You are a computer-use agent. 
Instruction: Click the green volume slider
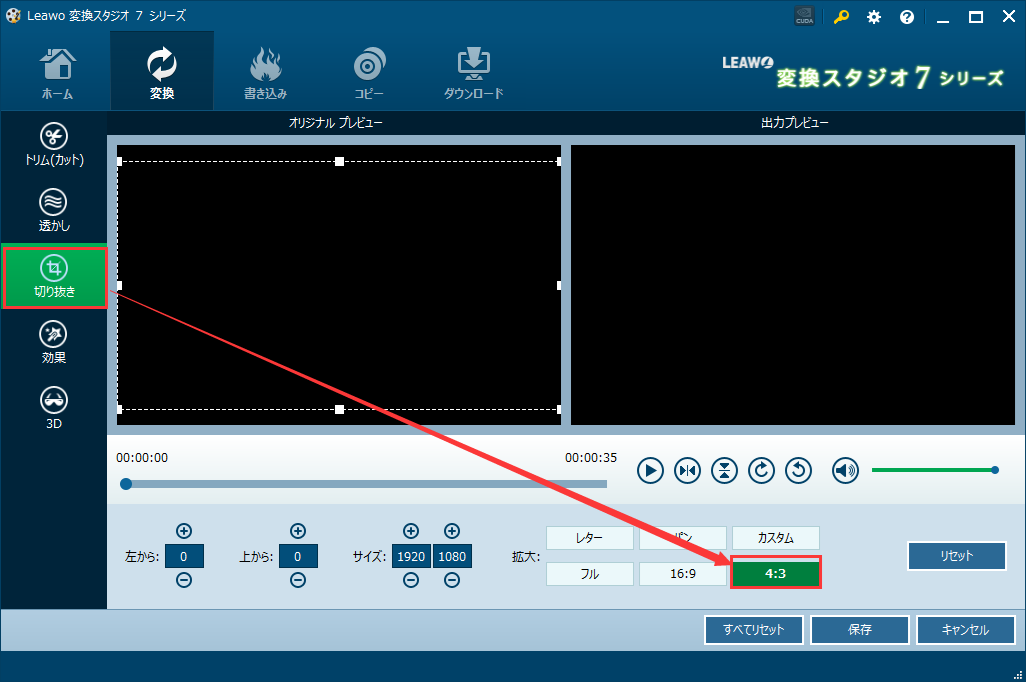pyautogui.click(x=935, y=468)
